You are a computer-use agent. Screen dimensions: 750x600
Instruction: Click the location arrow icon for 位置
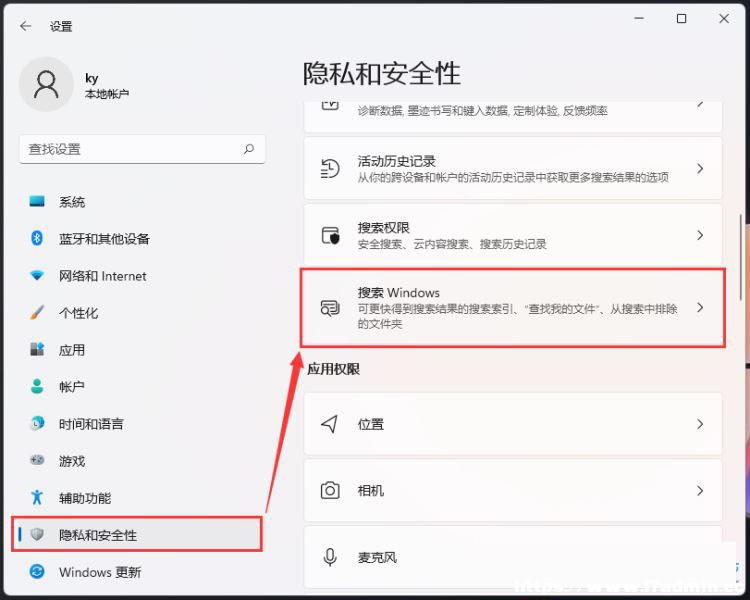click(330, 424)
